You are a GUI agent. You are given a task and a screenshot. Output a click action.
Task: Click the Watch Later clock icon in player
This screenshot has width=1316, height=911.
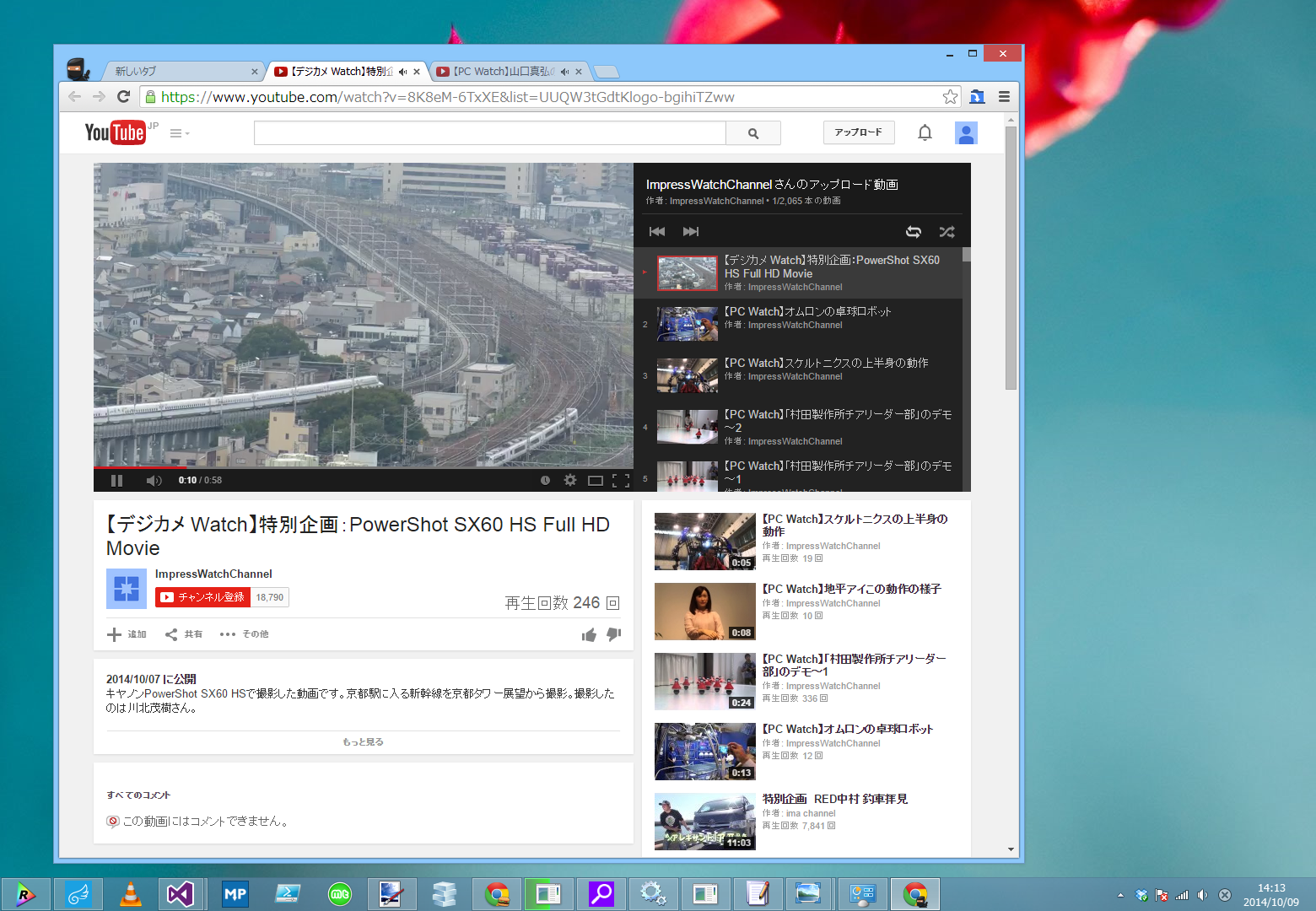click(545, 481)
